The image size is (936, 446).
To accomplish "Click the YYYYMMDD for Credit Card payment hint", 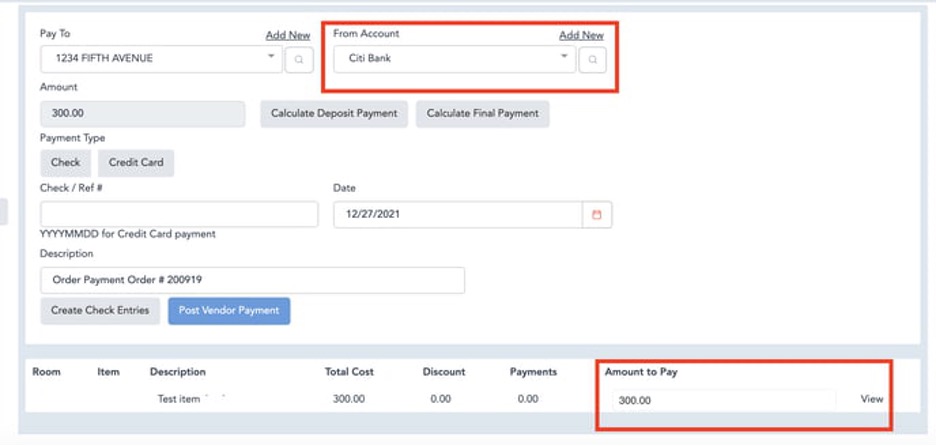I will point(128,235).
